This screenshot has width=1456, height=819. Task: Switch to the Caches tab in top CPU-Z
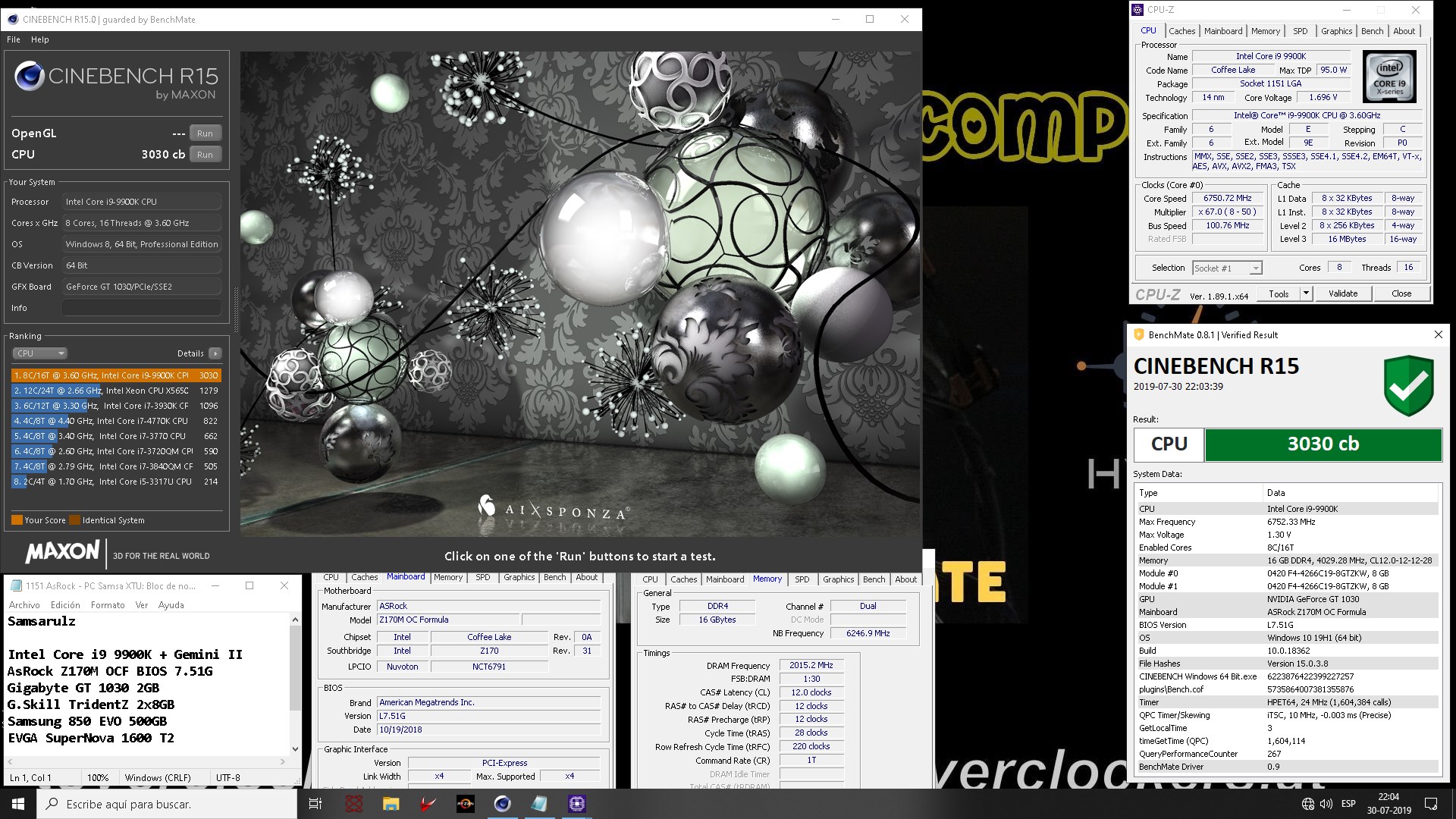coord(1181,31)
